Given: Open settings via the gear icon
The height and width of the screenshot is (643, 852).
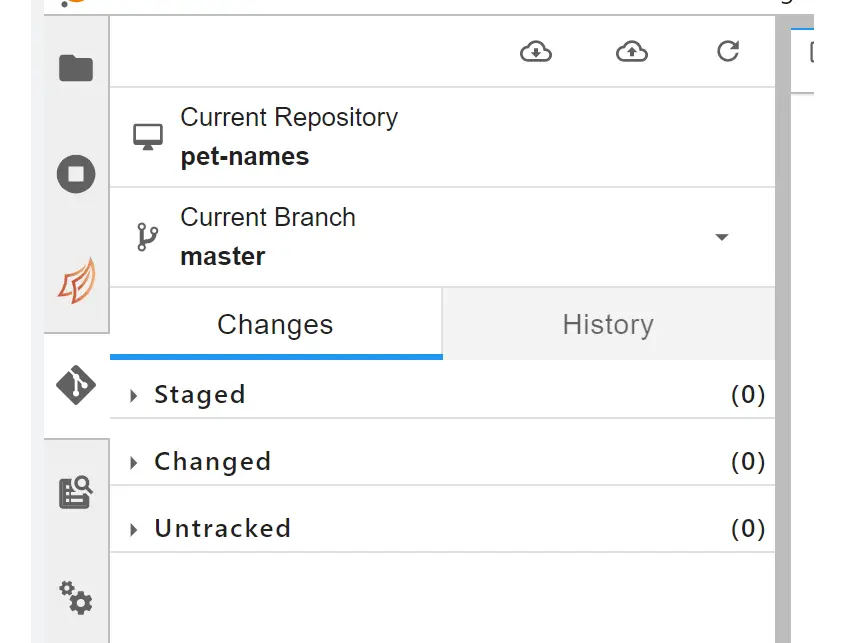Looking at the screenshot, I should pos(74,598).
